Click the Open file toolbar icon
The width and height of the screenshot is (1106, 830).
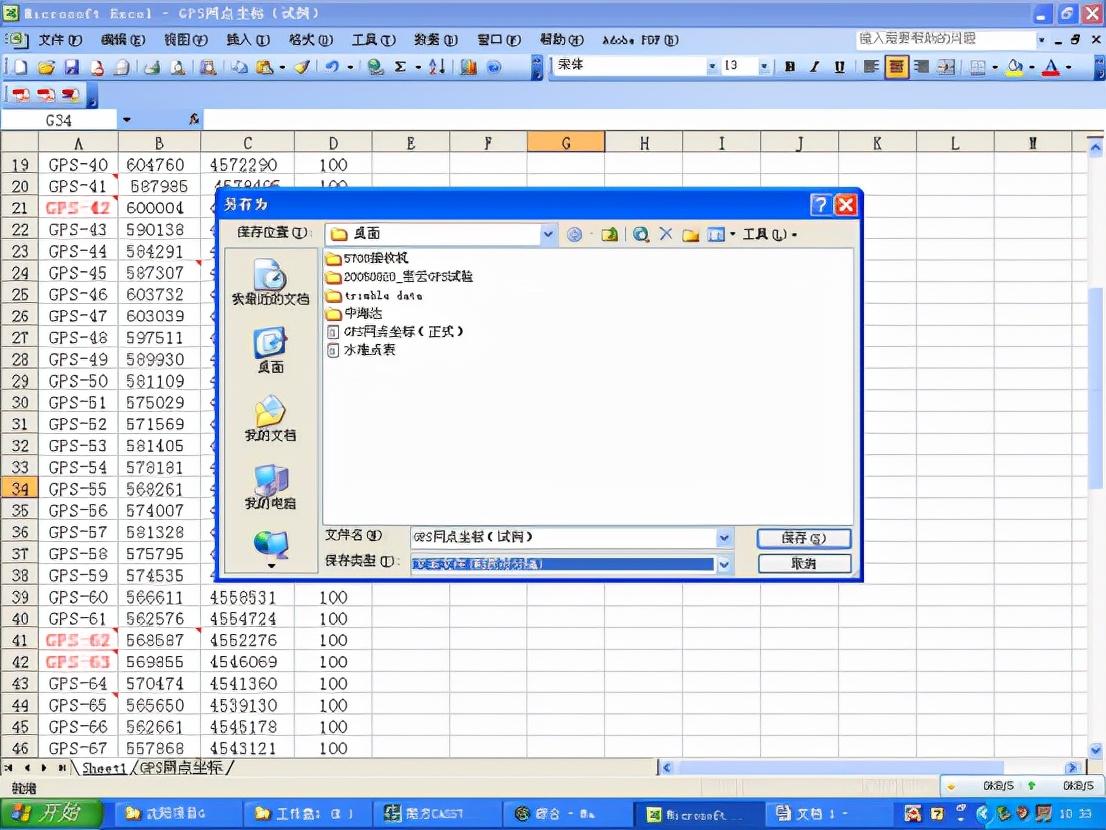click(47, 67)
